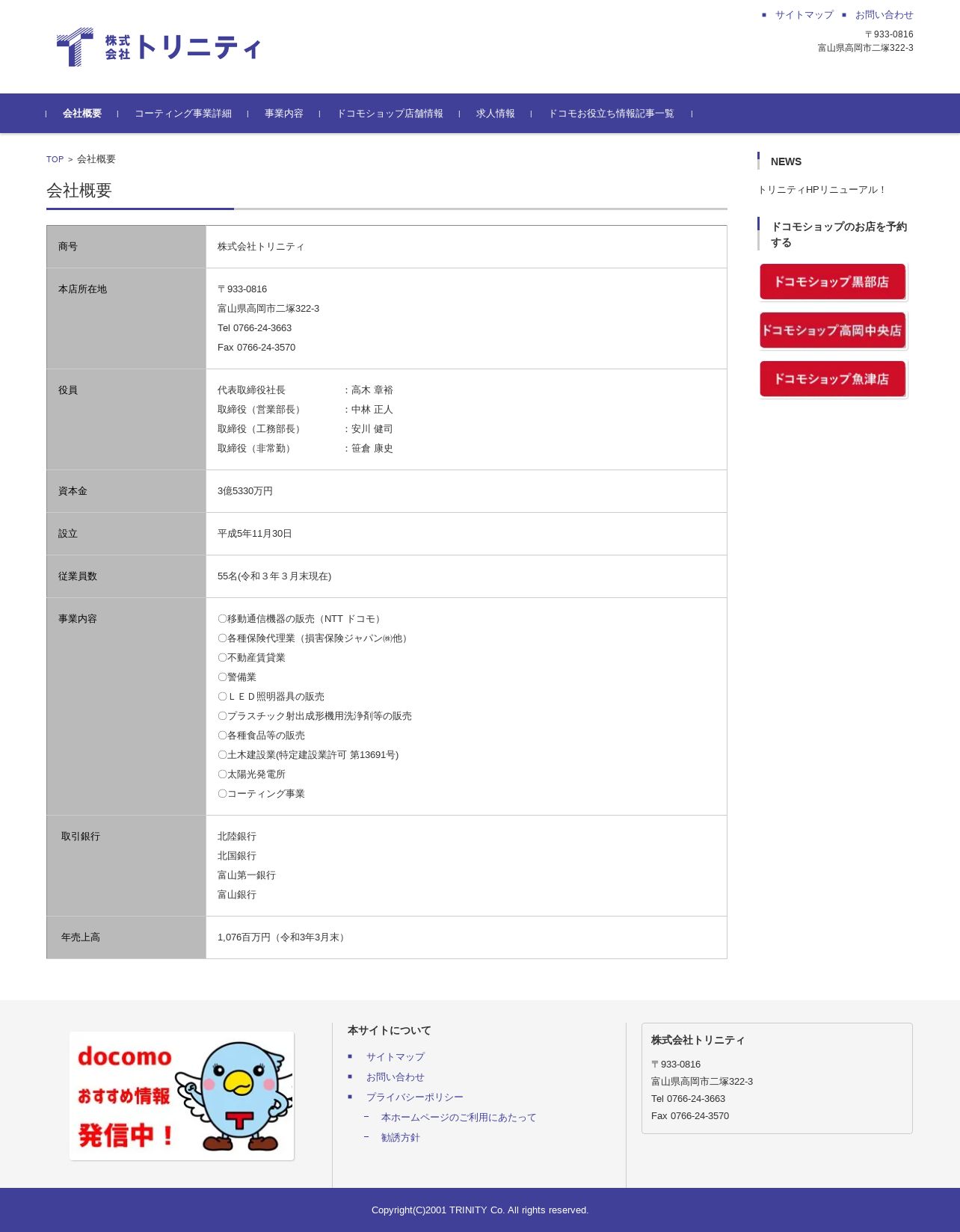Viewport: 960px width, 1232px height.
Task: Click the 本サイトについて footer heading
Action: pyautogui.click(x=390, y=1031)
